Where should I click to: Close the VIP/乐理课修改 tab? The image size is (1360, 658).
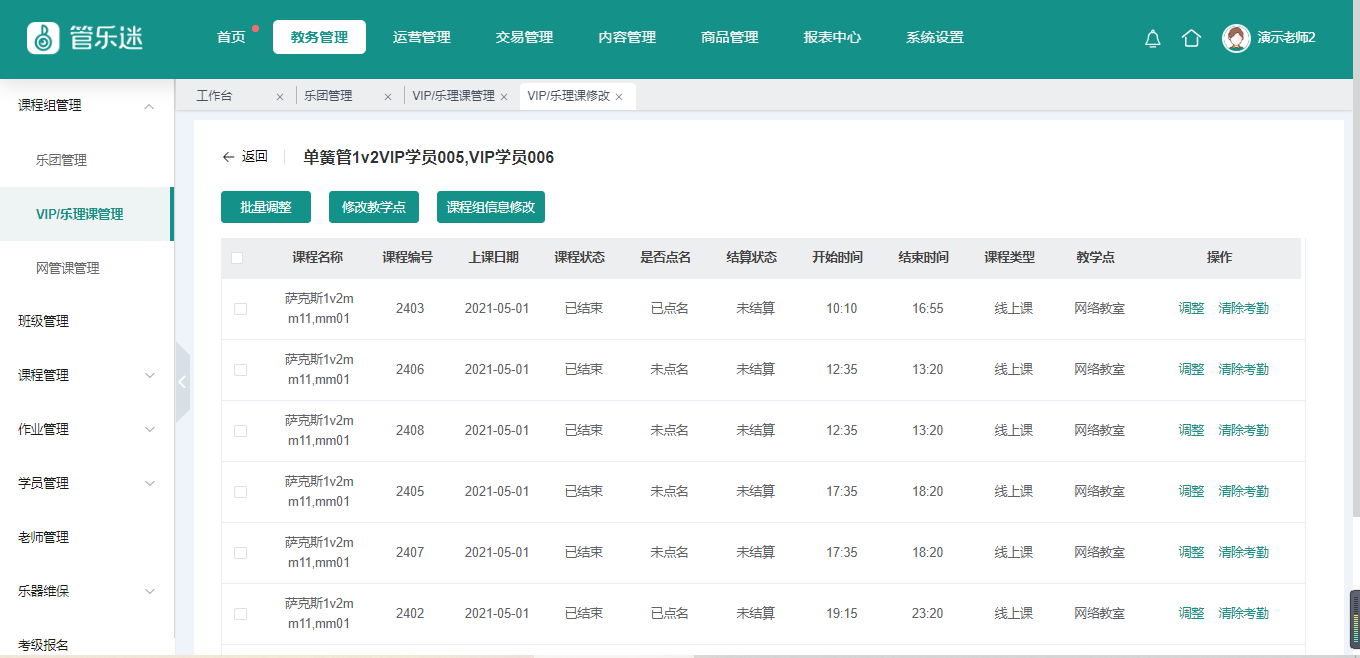pyautogui.click(x=619, y=97)
